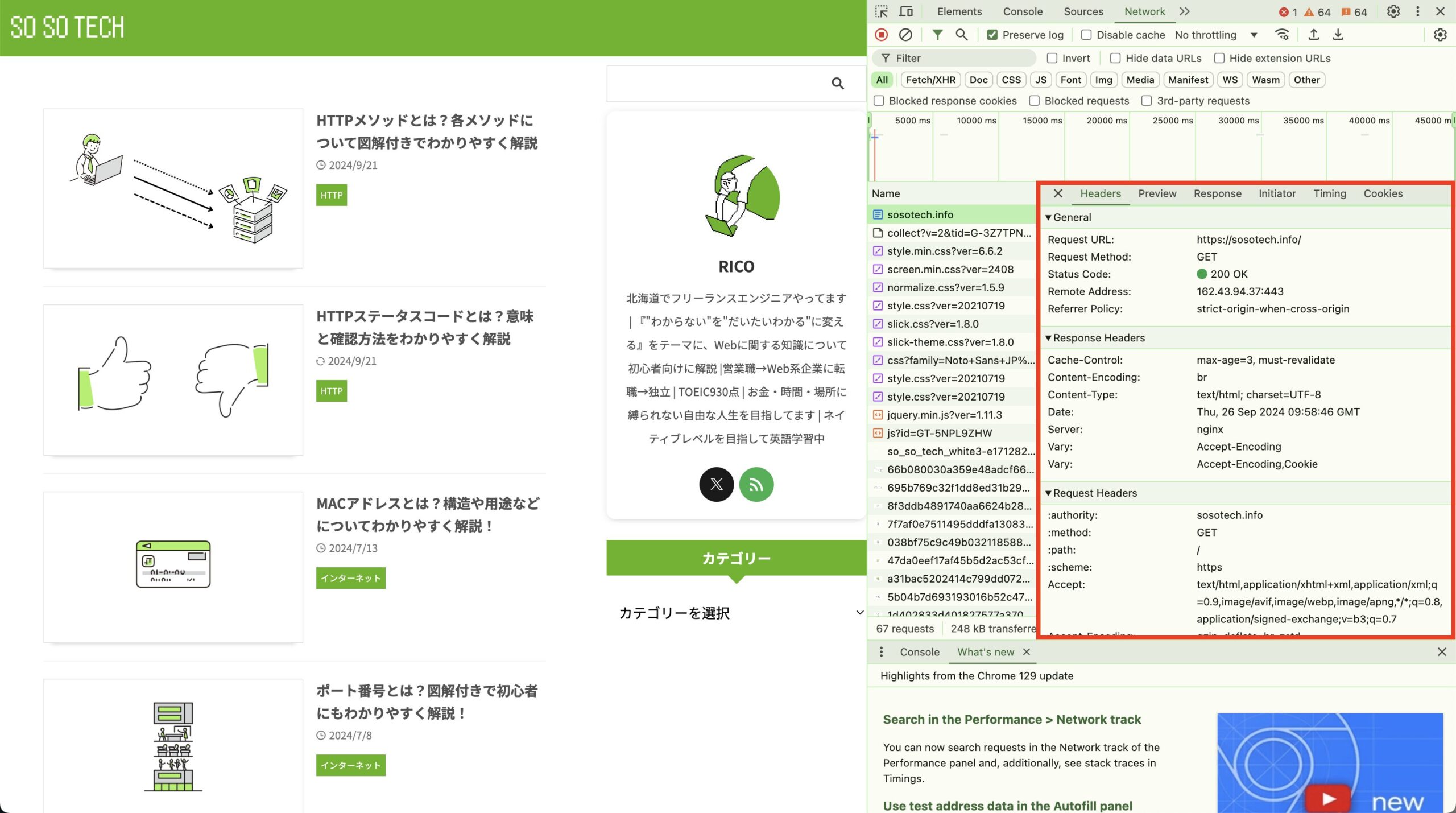
Task: Switch to the Timing tab
Action: (x=1329, y=193)
